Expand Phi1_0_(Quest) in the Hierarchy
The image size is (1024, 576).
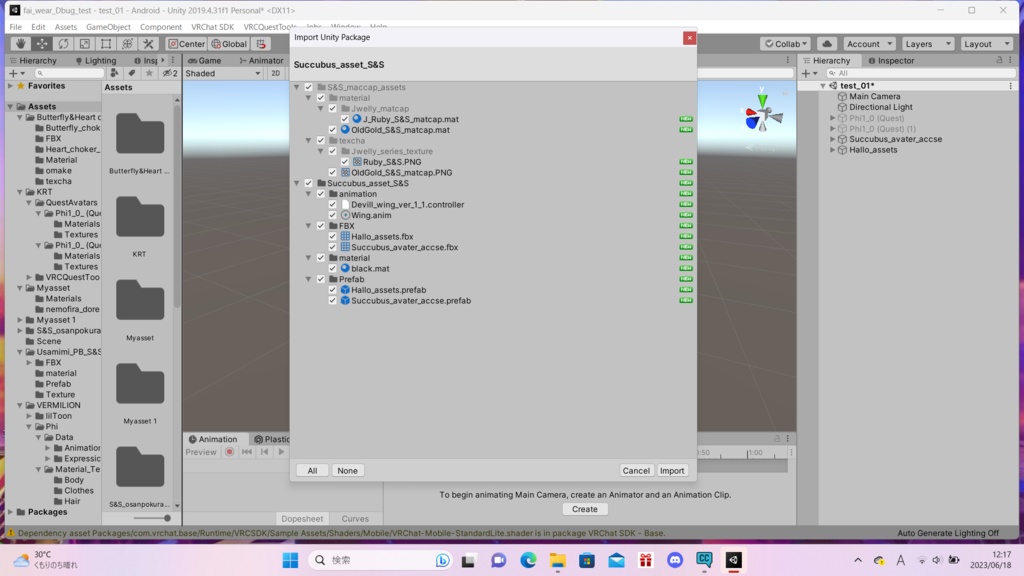click(x=832, y=117)
